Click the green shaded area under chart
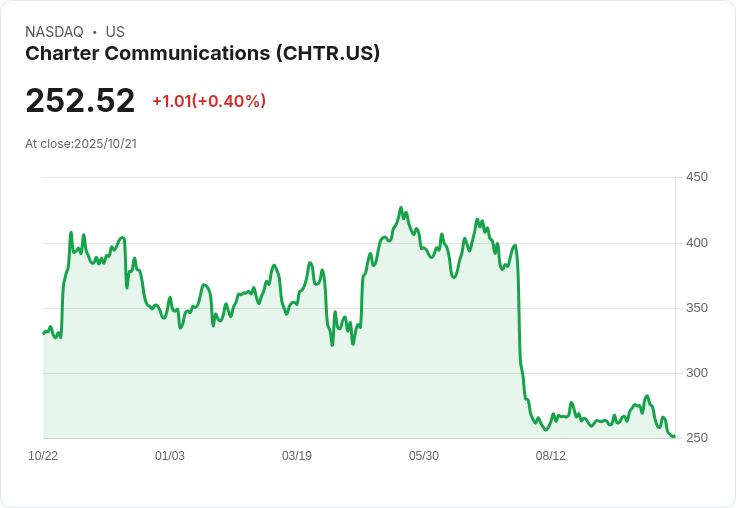736x508 pixels. (282, 385)
